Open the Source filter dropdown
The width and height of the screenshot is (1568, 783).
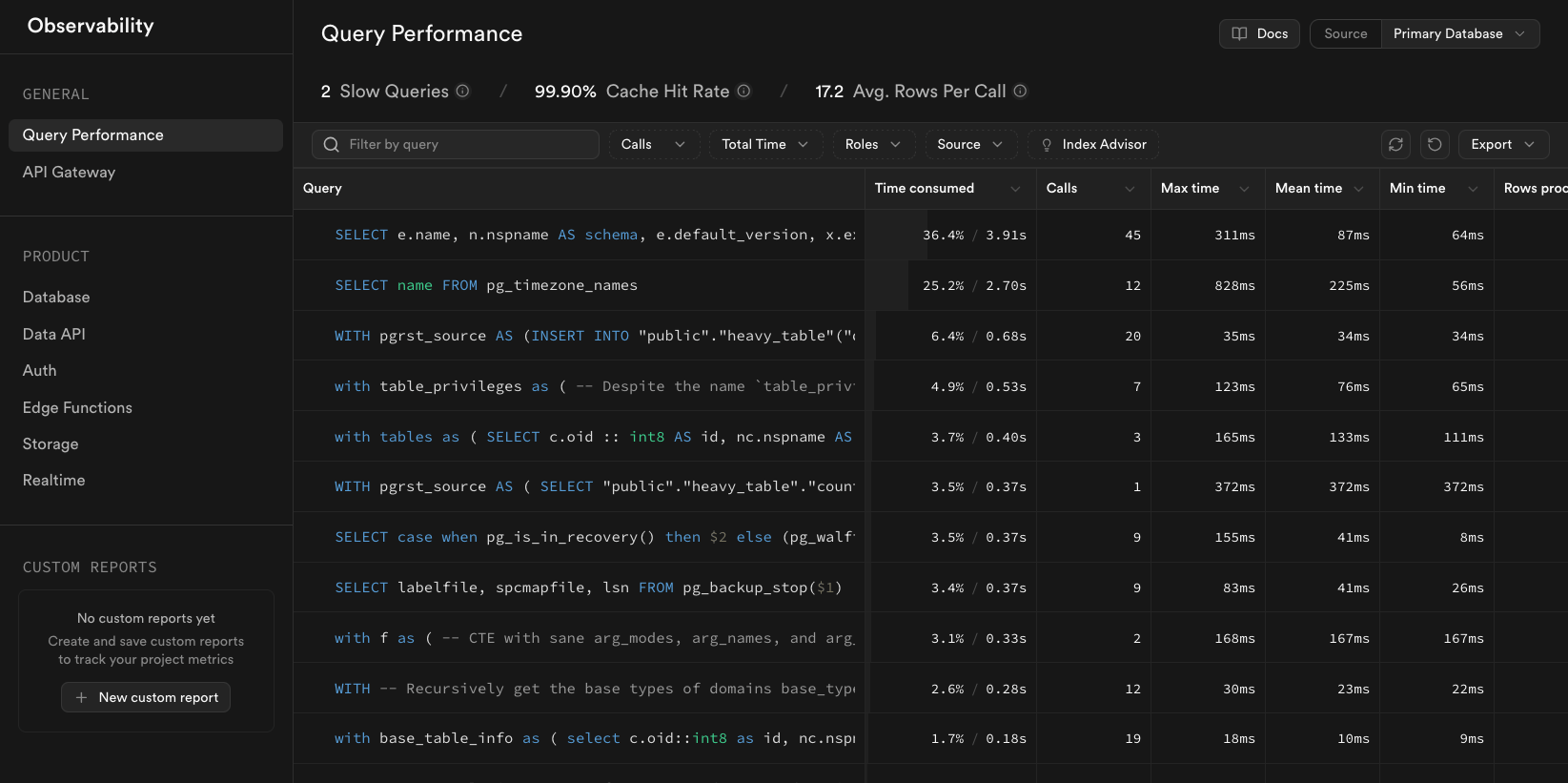[969, 144]
